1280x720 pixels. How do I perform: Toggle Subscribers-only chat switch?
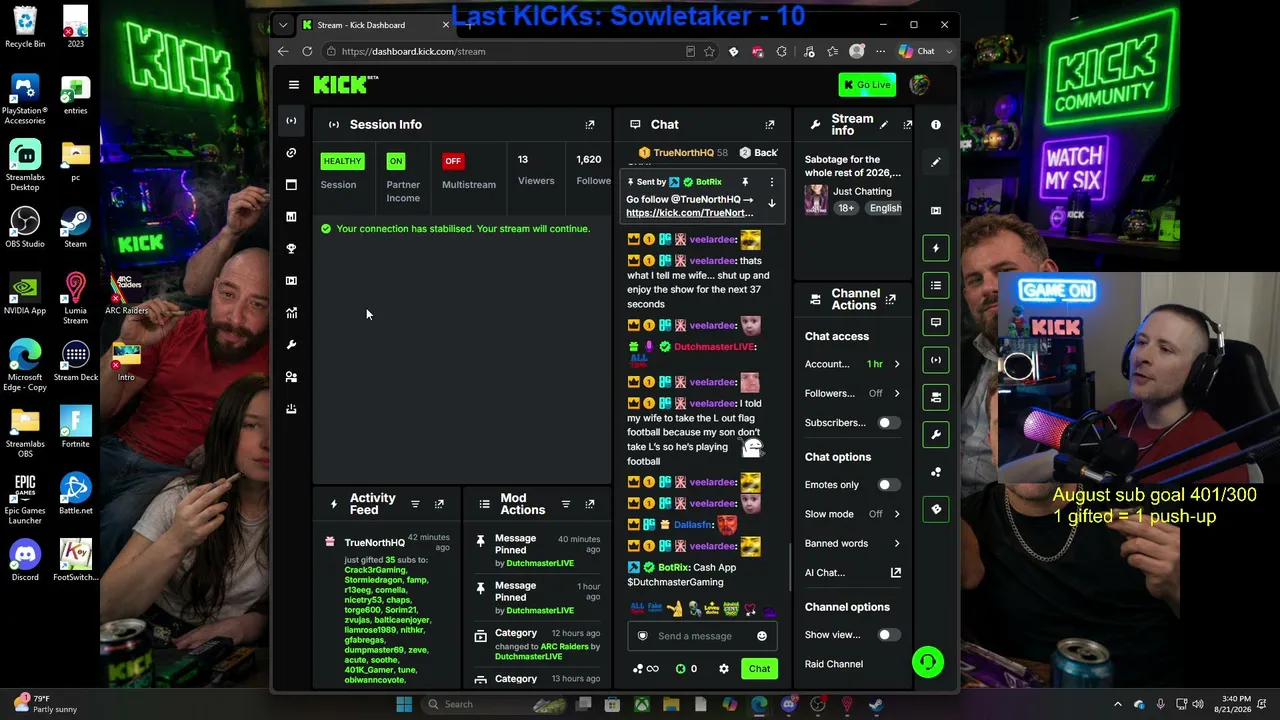click(888, 423)
